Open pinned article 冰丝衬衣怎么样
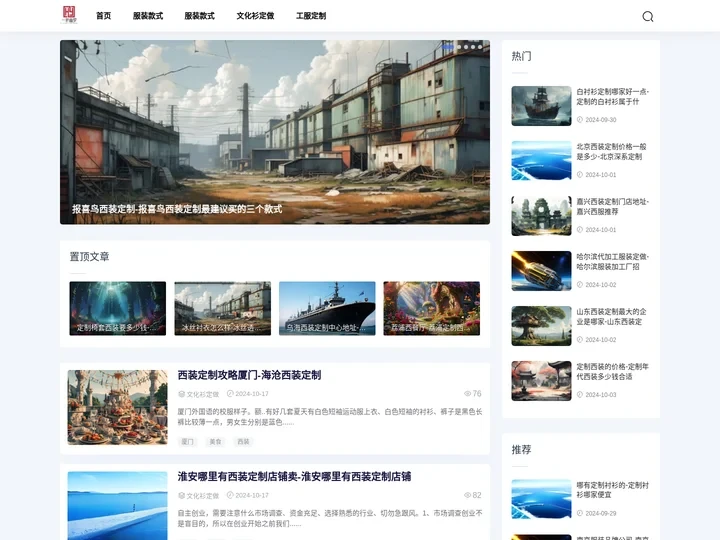 (222, 308)
